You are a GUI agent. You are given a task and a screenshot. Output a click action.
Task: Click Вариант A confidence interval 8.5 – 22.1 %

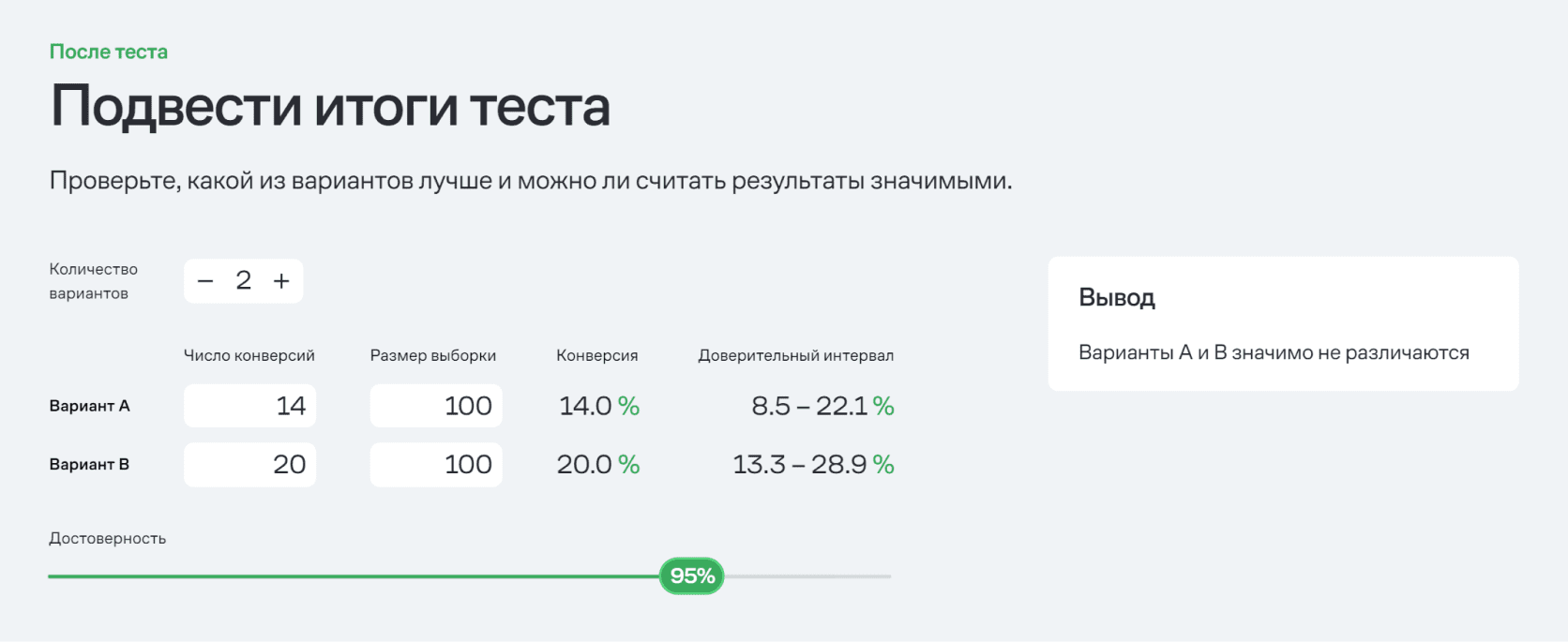point(822,406)
